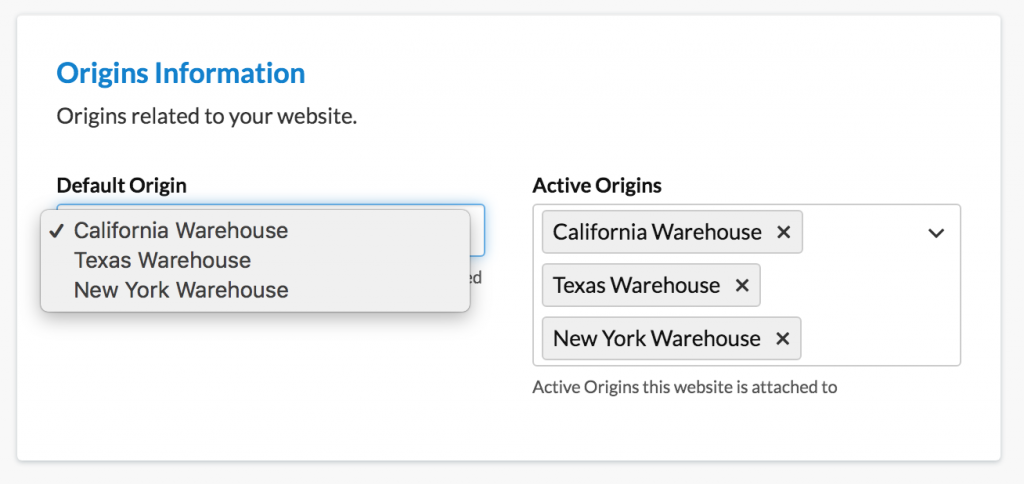The width and height of the screenshot is (1024, 484).
Task: Expand Active Origins chevron arrow
Action: [x=936, y=232]
